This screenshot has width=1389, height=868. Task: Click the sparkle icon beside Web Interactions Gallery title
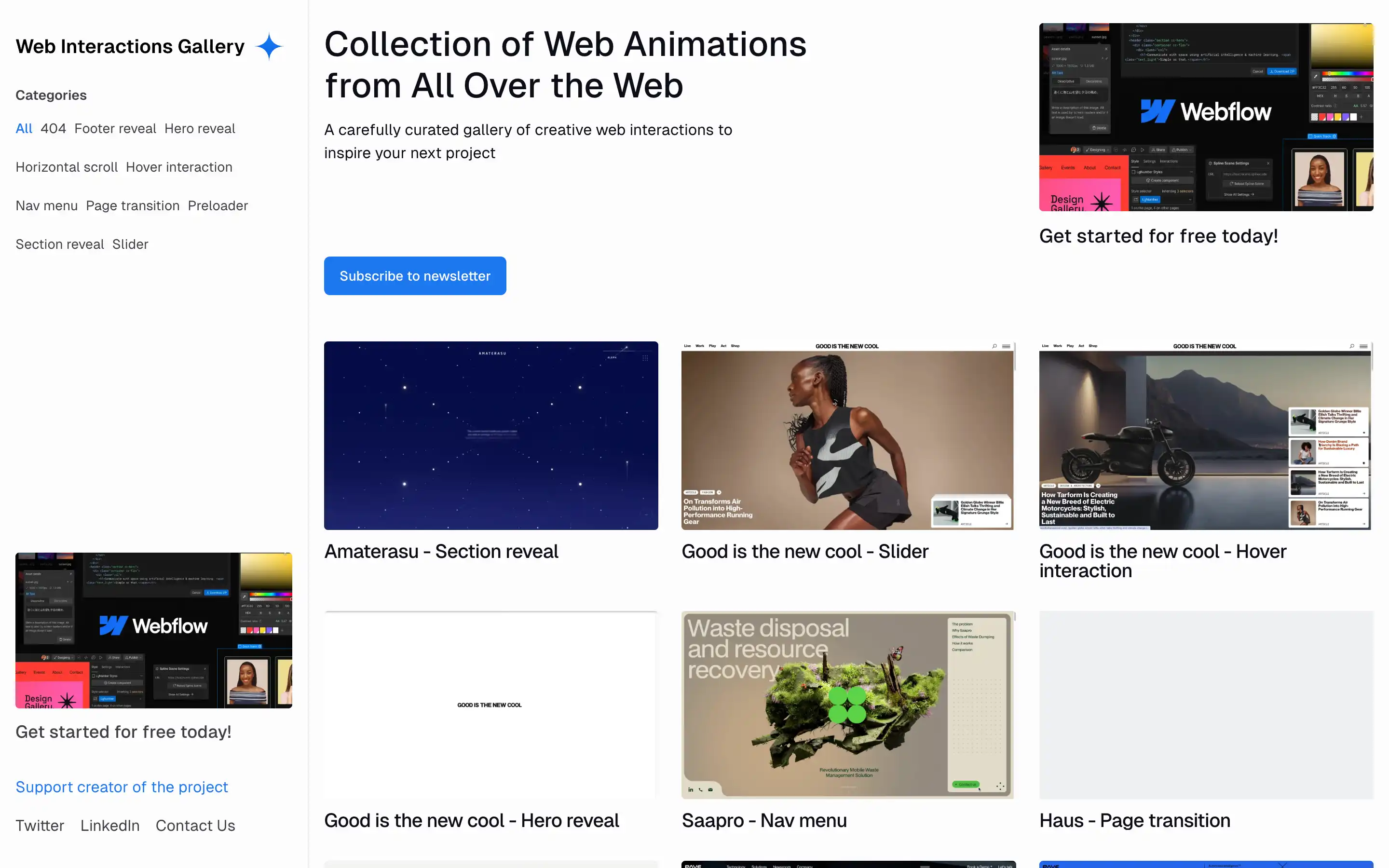tap(269, 46)
